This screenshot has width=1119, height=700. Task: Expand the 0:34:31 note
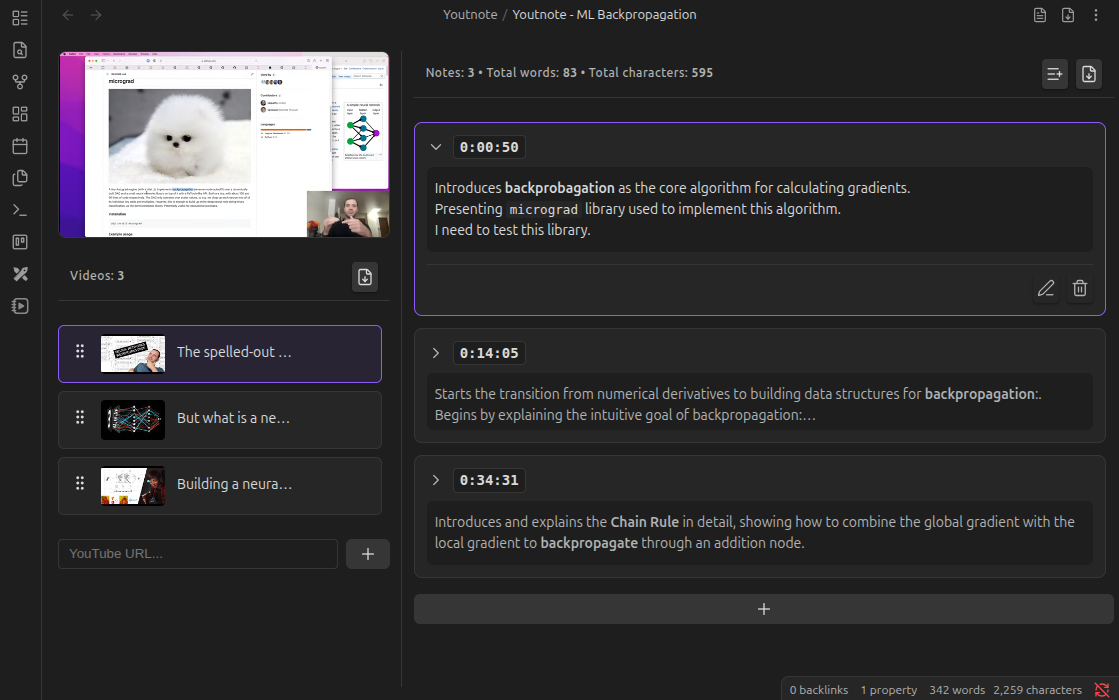point(436,480)
